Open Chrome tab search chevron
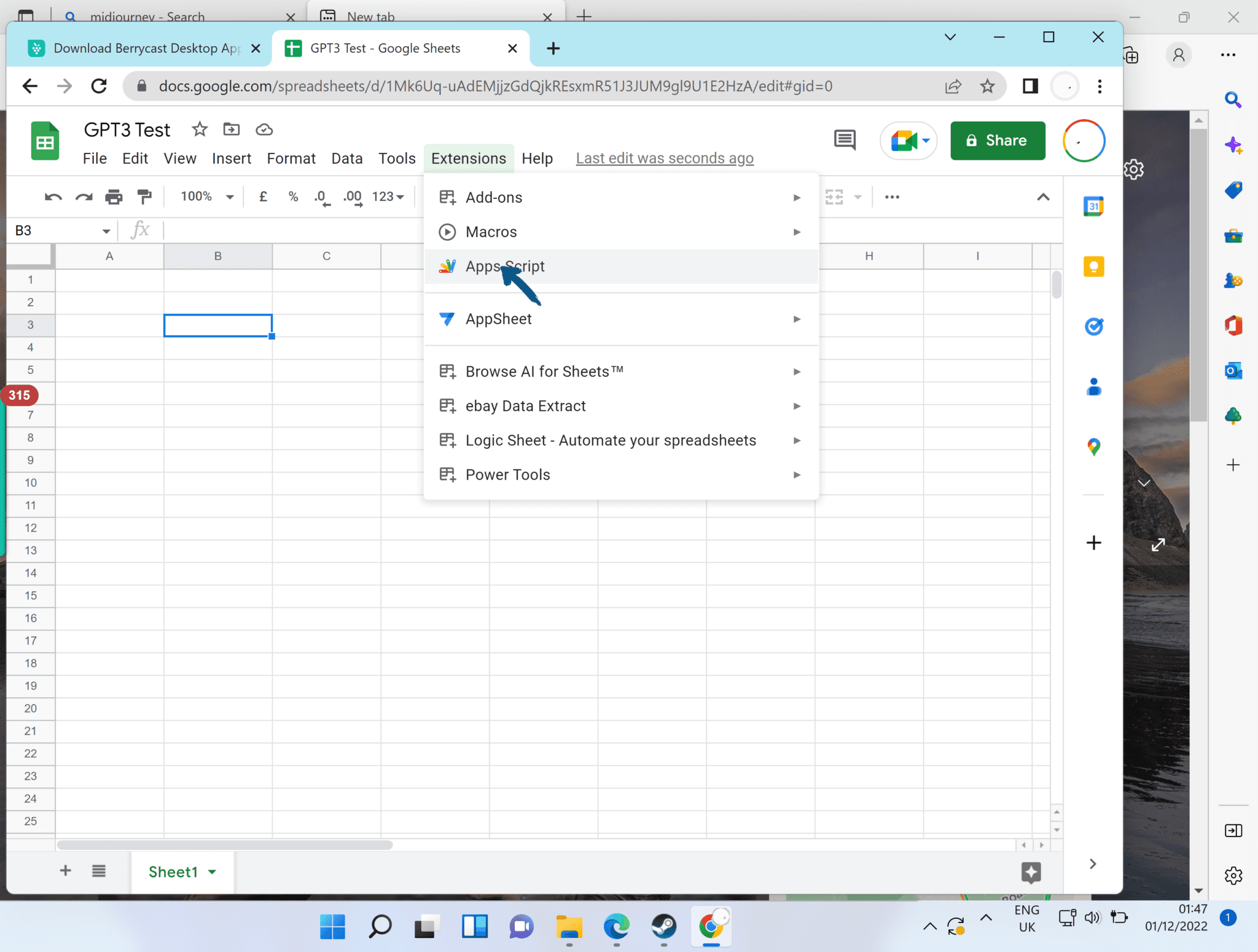The image size is (1258, 952). [x=950, y=37]
